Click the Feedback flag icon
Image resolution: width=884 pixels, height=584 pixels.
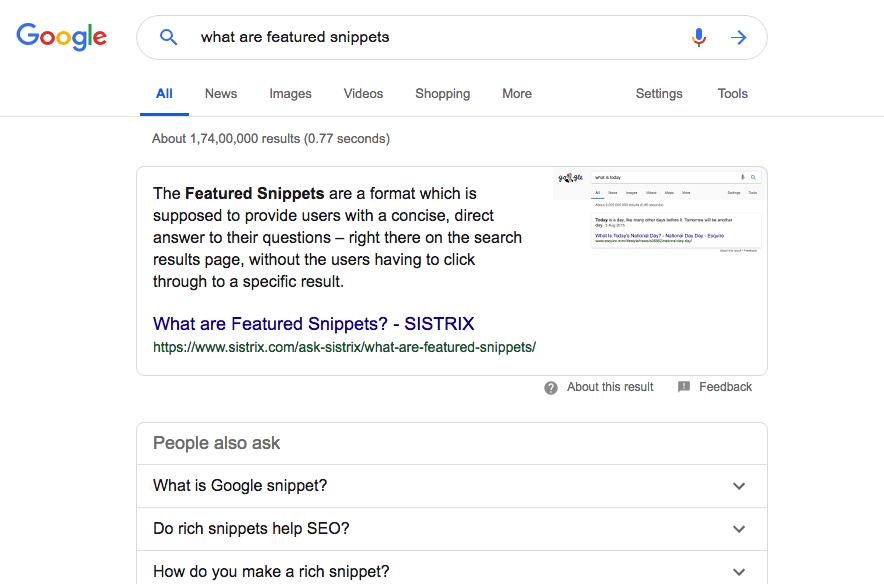click(684, 387)
